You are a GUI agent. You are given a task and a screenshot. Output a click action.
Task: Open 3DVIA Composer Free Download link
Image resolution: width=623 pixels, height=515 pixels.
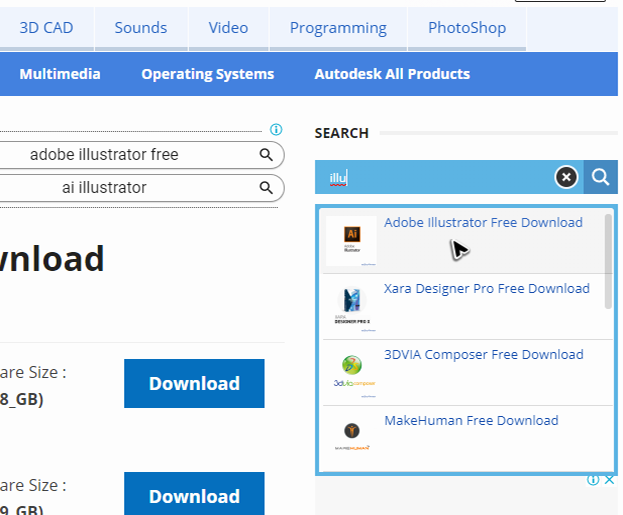(x=484, y=354)
